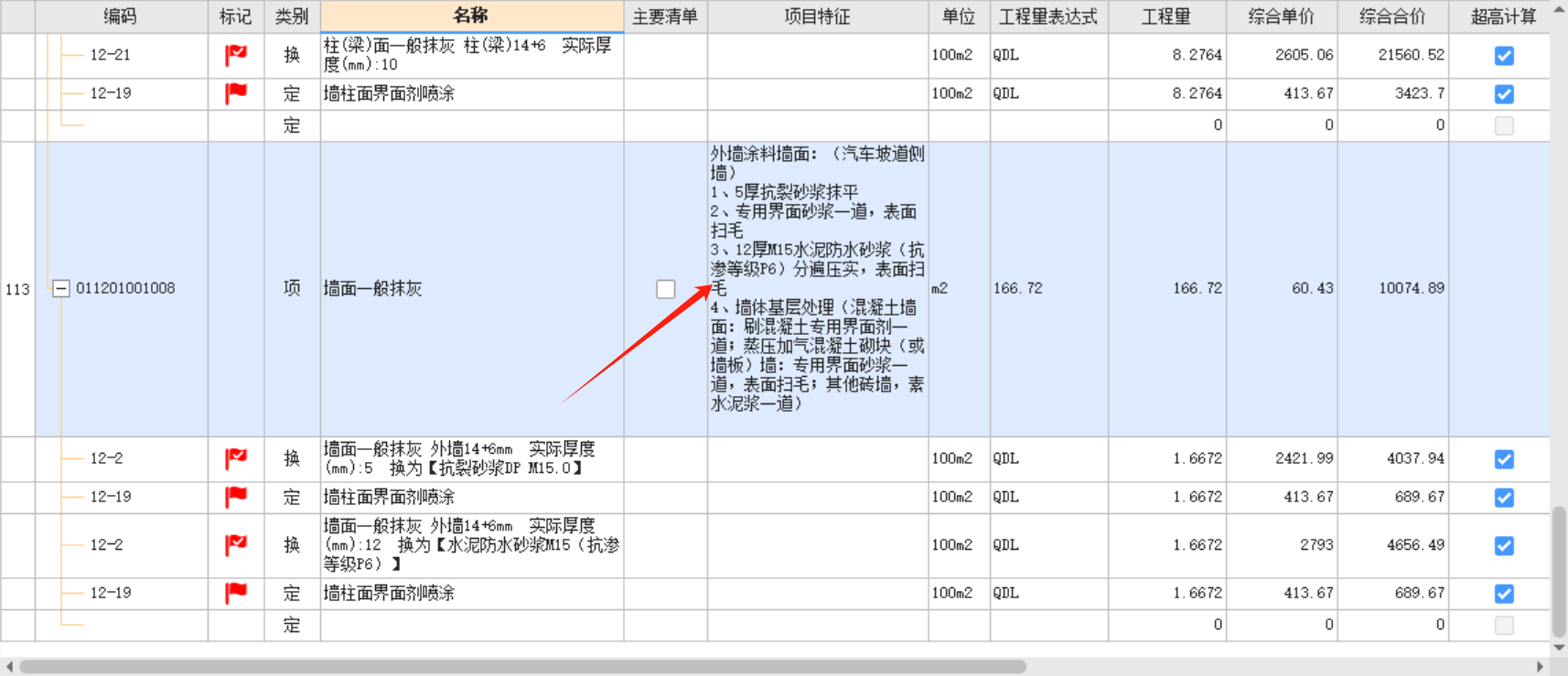Click the 3423.7 total price cell
Screen dimensions: 1568x676
tap(1393, 93)
